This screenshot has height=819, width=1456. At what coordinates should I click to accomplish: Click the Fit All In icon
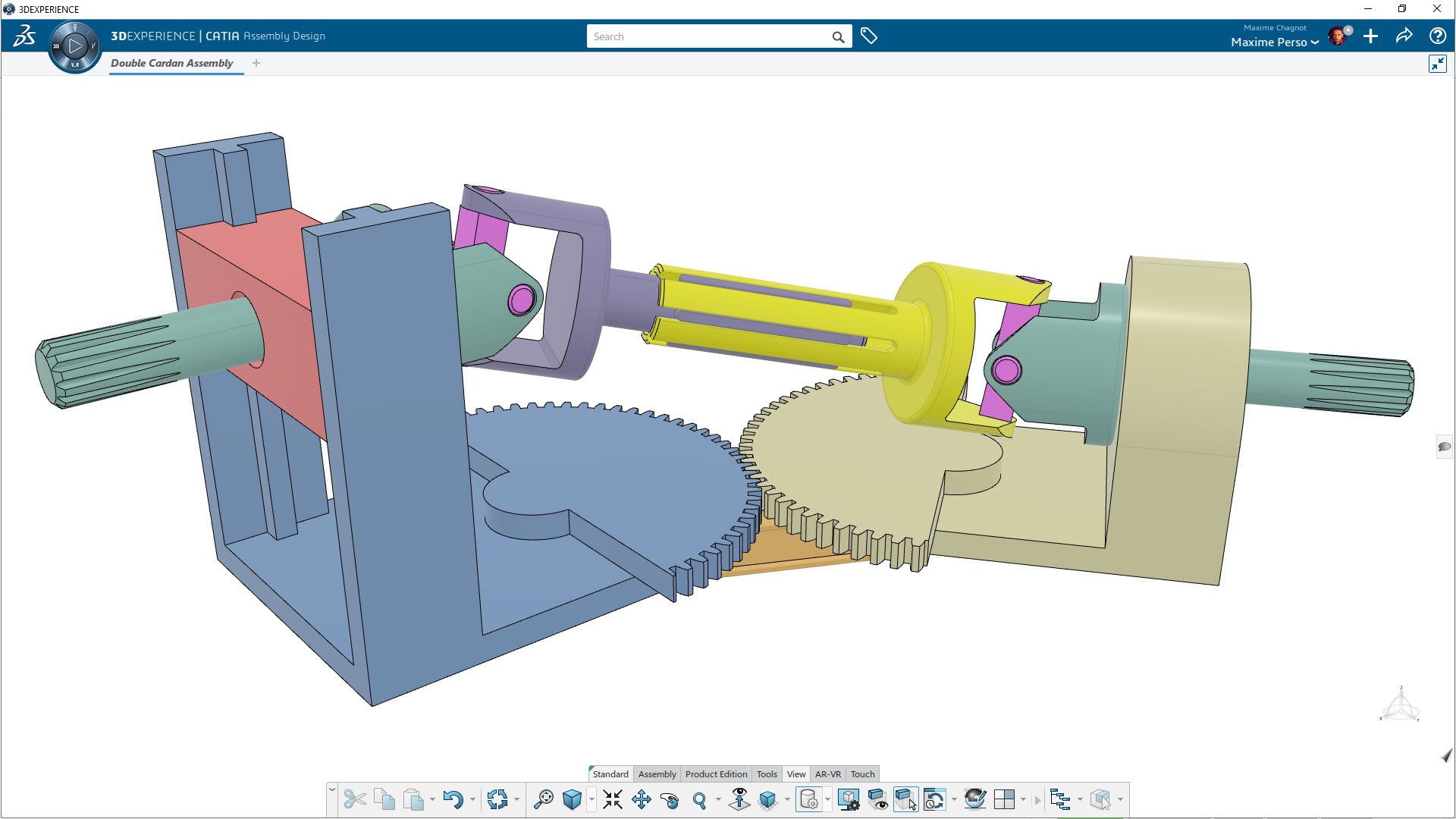point(613,799)
